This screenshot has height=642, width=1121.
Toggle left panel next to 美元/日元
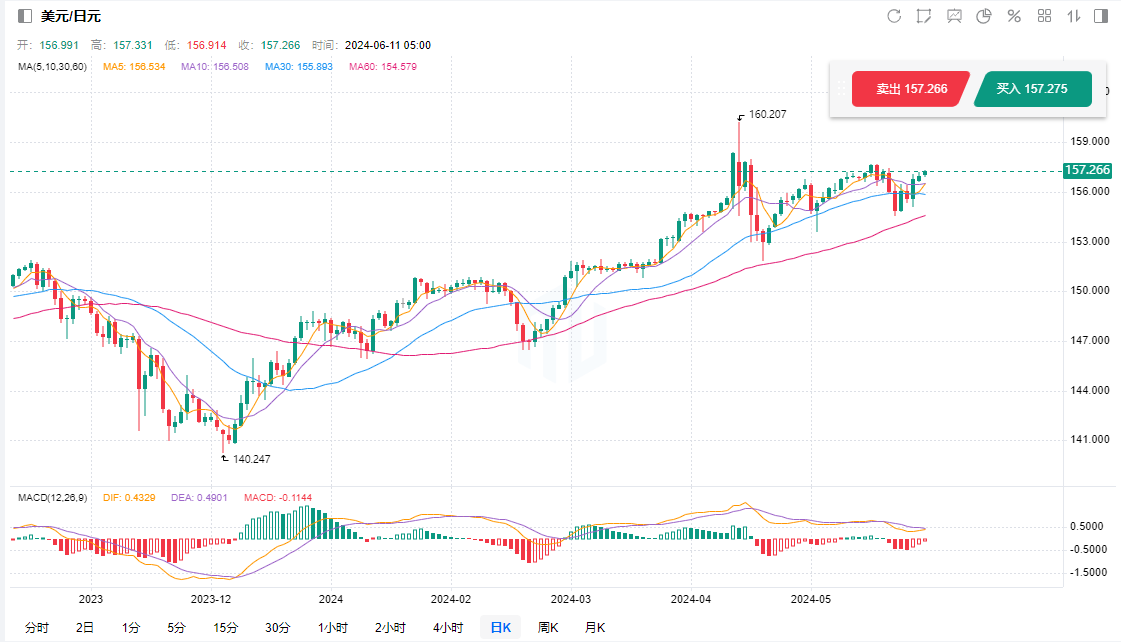click(x=25, y=16)
